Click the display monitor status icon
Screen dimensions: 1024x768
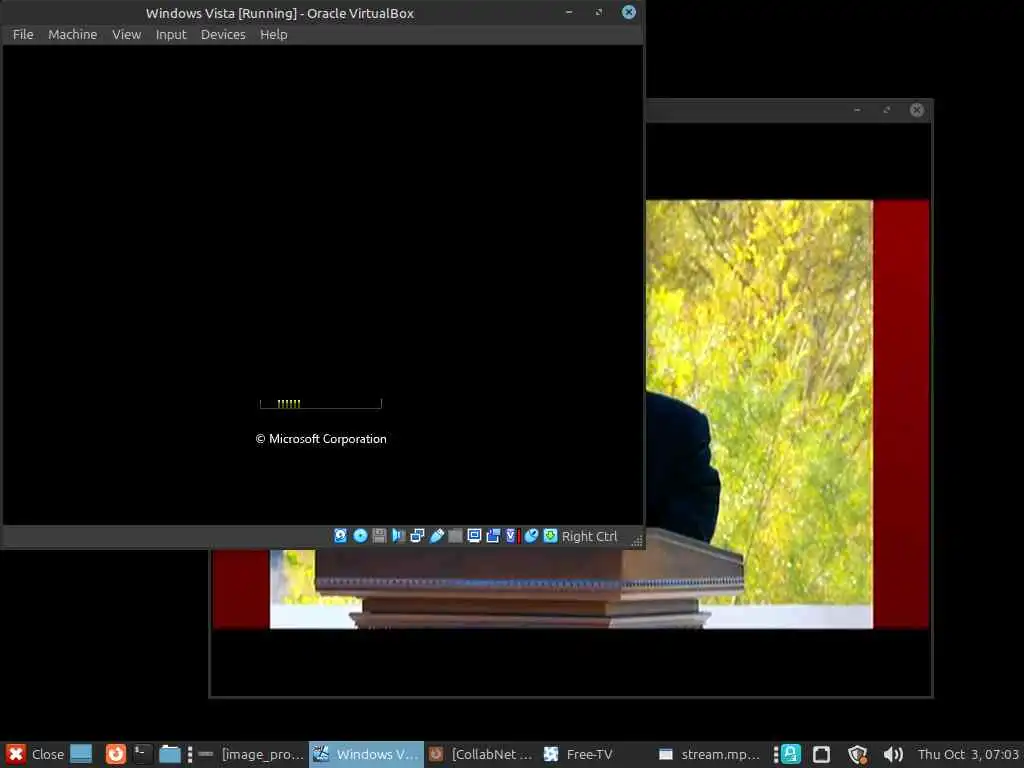coord(474,536)
